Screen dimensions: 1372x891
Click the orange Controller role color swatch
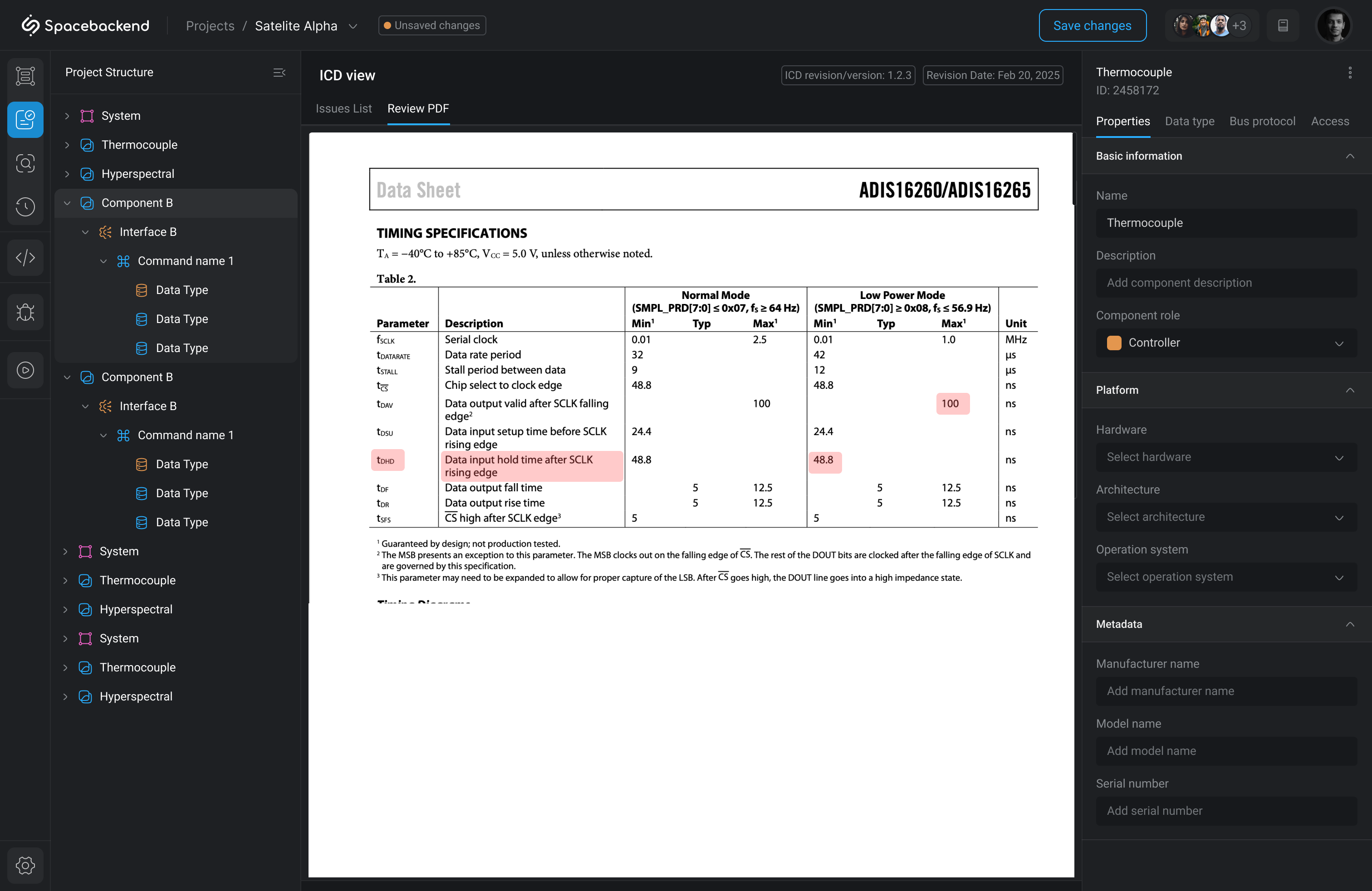point(1114,343)
